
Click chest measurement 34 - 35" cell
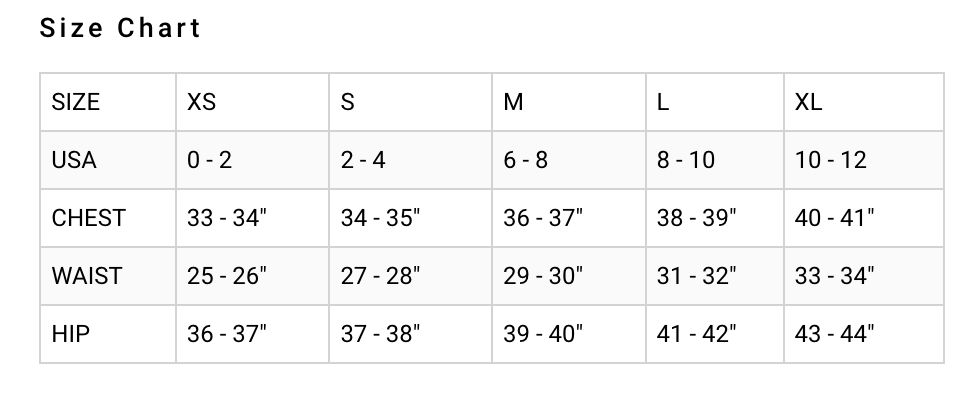click(x=380, y=218)
